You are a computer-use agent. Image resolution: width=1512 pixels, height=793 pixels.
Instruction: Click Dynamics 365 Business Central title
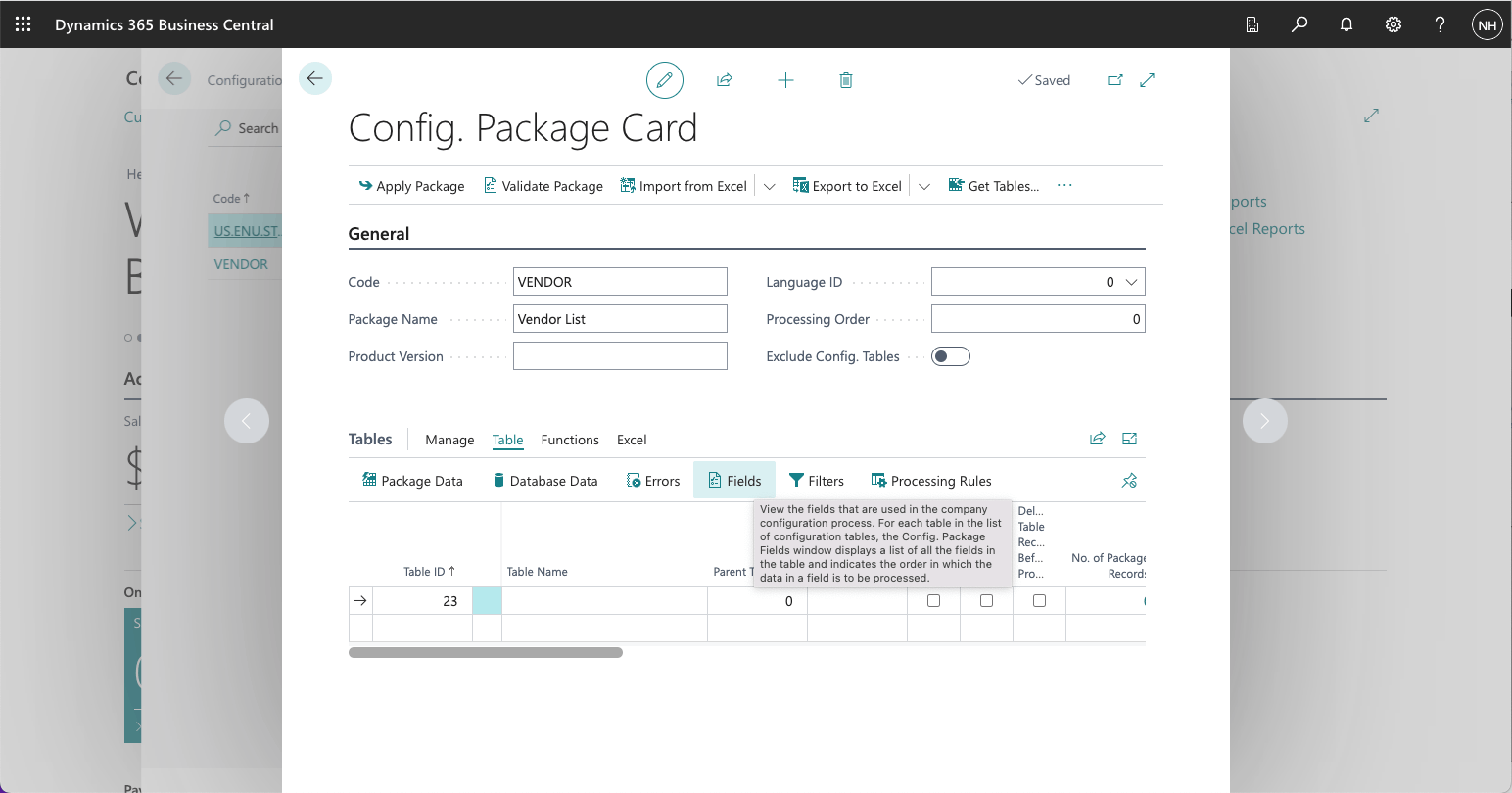pos(165,24)
